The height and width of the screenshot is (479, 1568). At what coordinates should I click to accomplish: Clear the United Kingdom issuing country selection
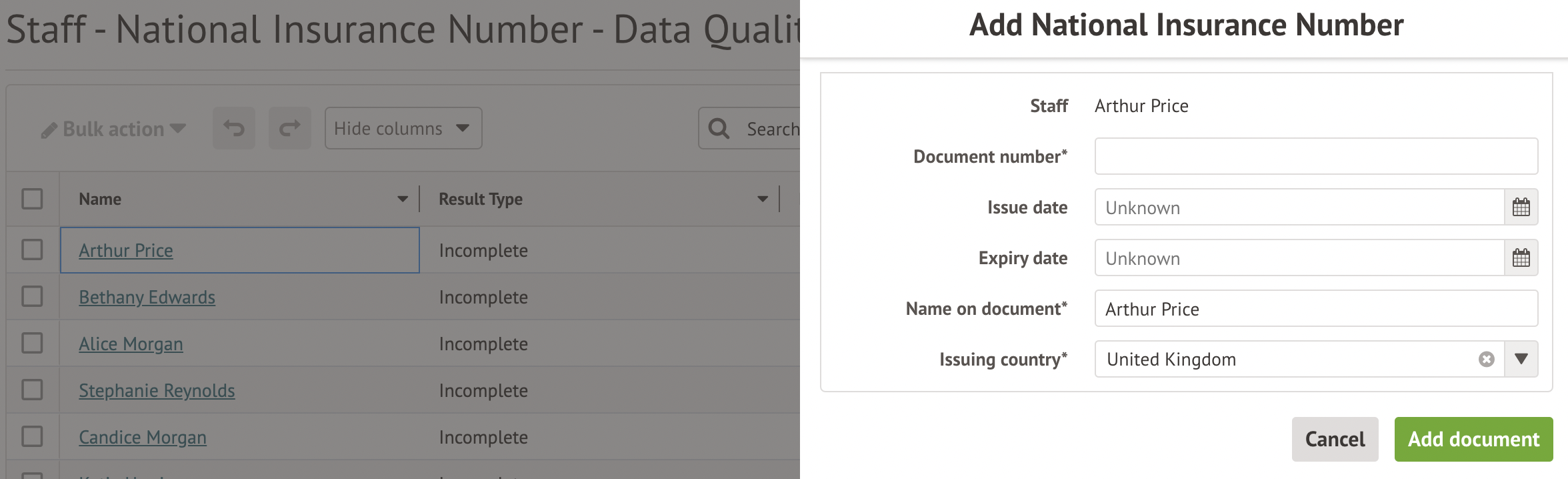coord(1486,360)
